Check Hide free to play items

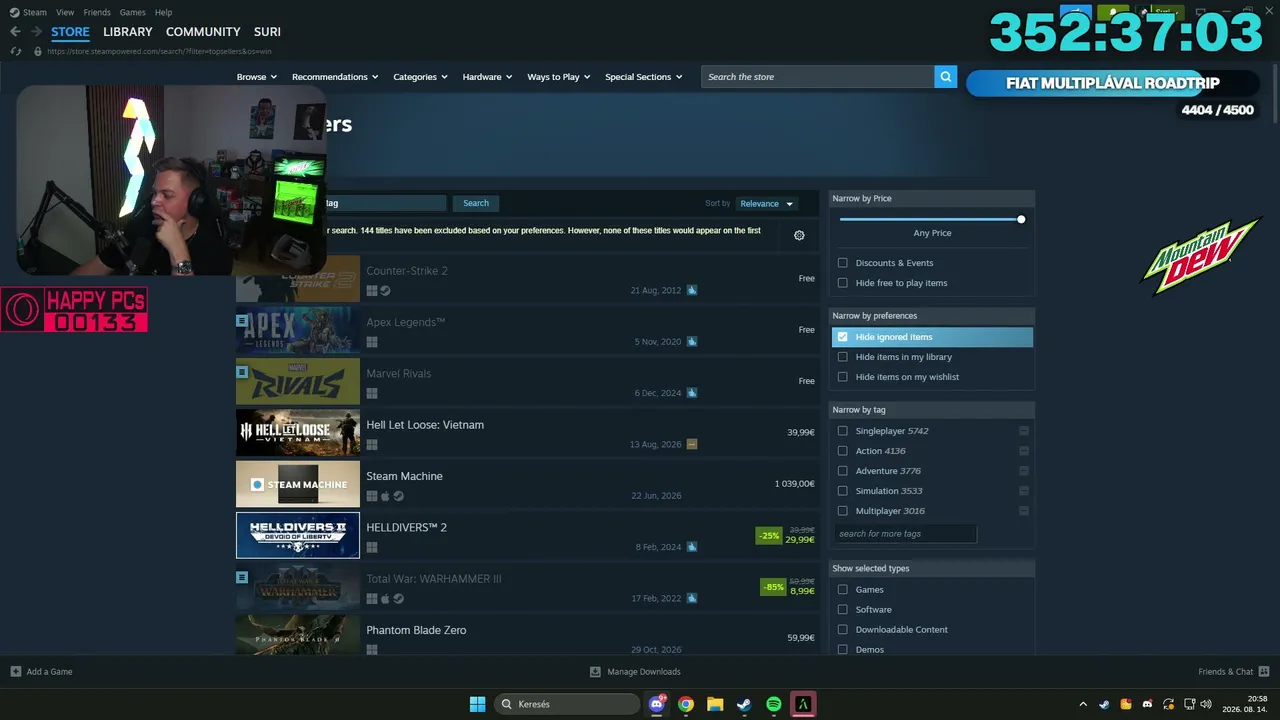tap(843, 283)
